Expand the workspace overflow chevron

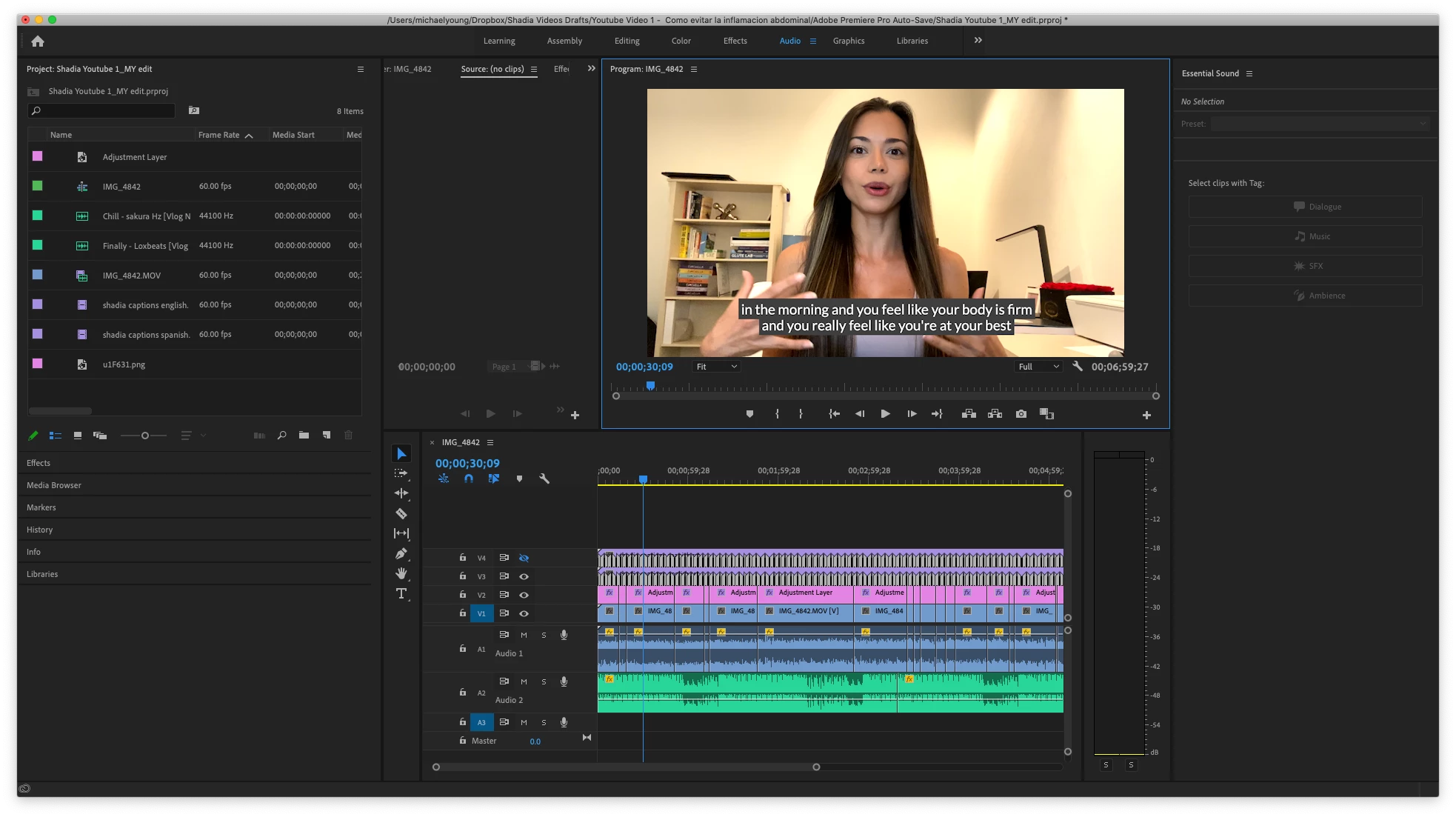pyautogui.click(x=978, y=41)
